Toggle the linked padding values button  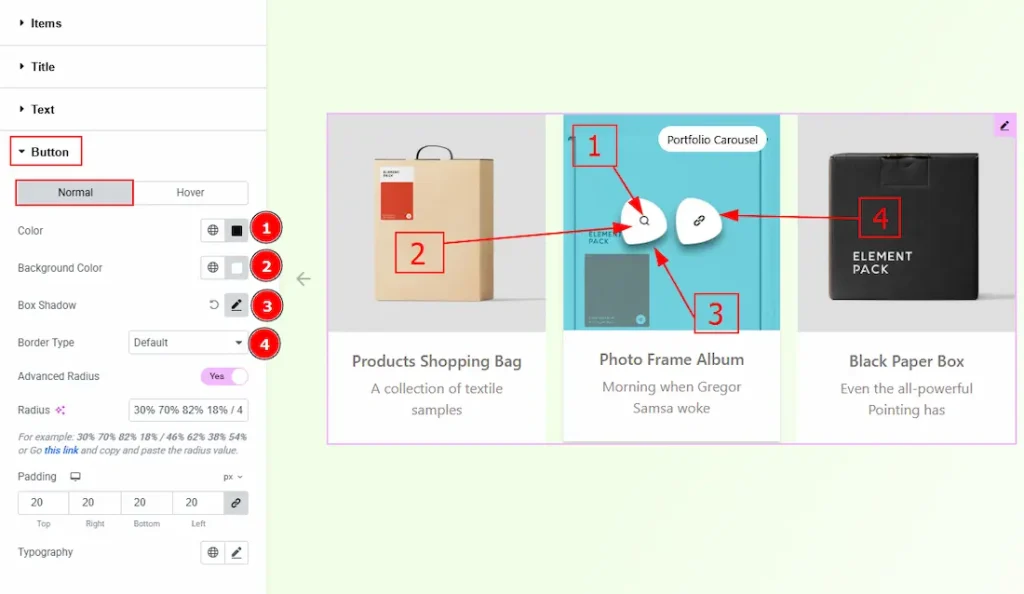pyautogui.click(x=236, y=503)
